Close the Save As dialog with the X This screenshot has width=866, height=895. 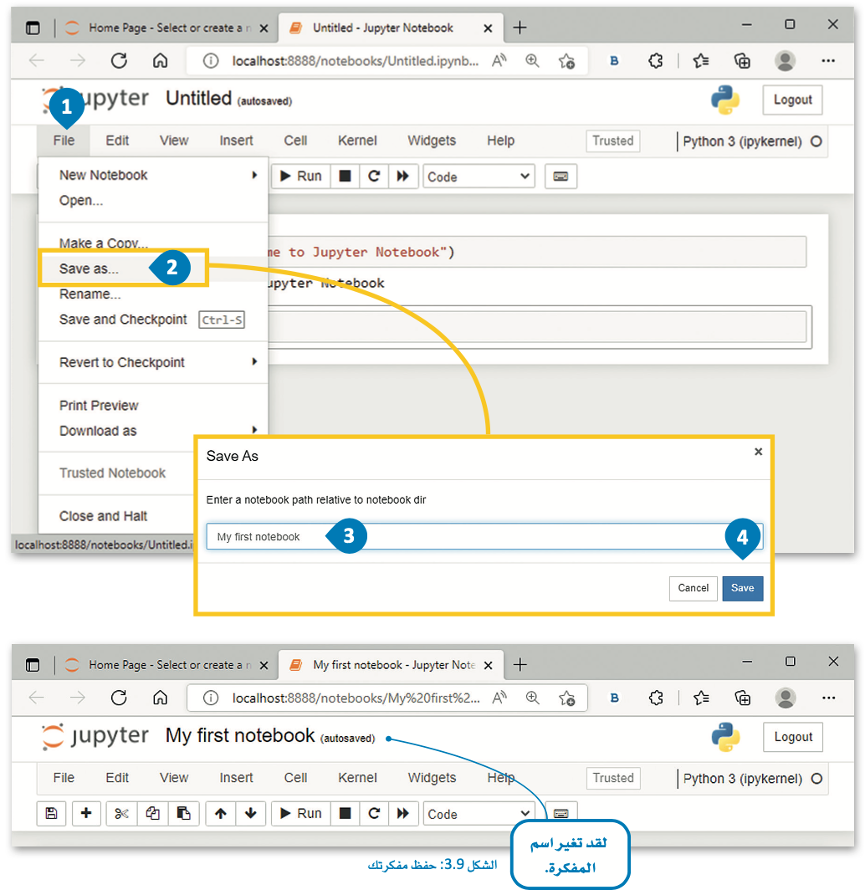[x=758, y=451]
